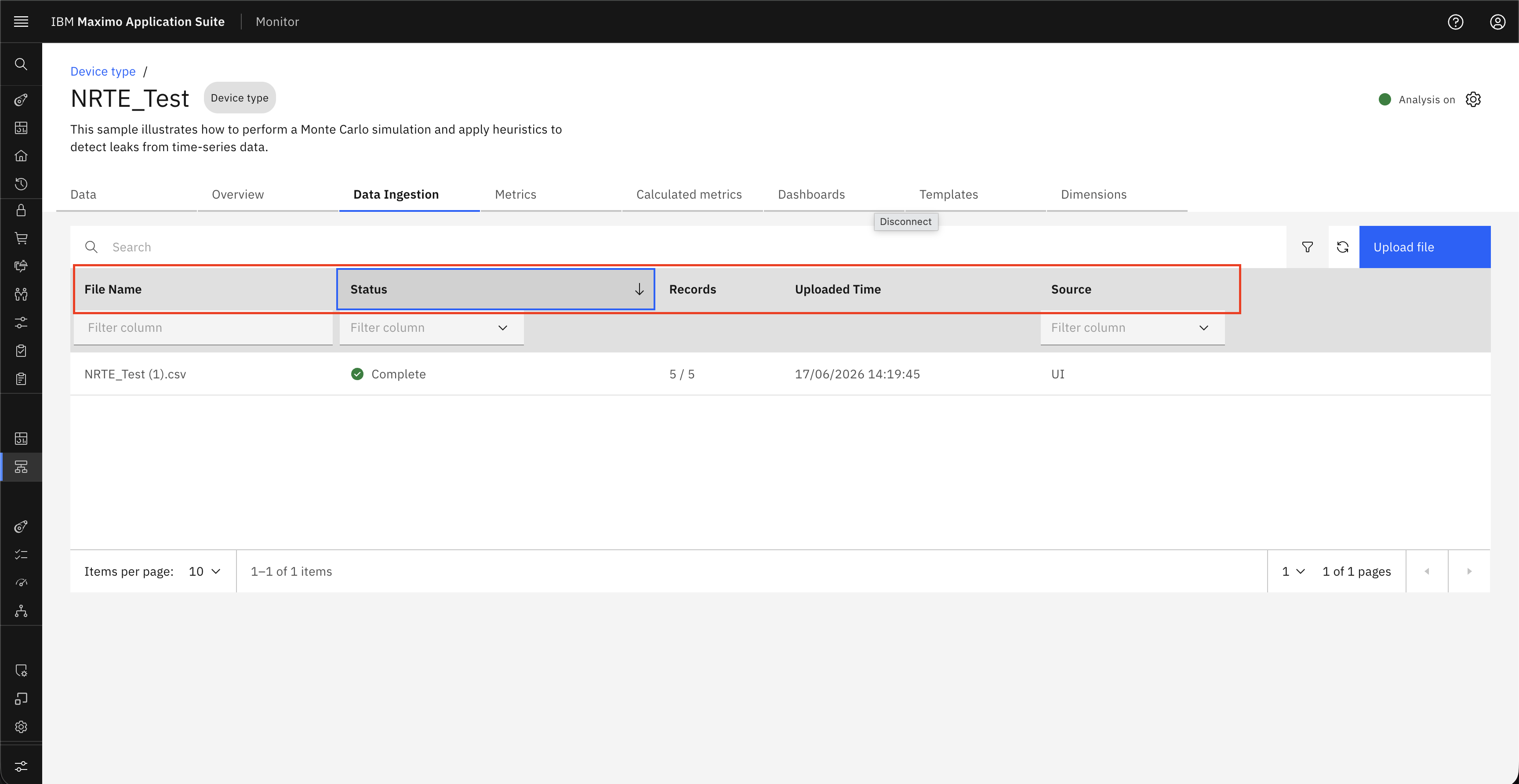The width and height of the screenshot is (1519, 784).
Task: Click the Disconnect button
Action: pyautogui.click(x=905, y=221)
